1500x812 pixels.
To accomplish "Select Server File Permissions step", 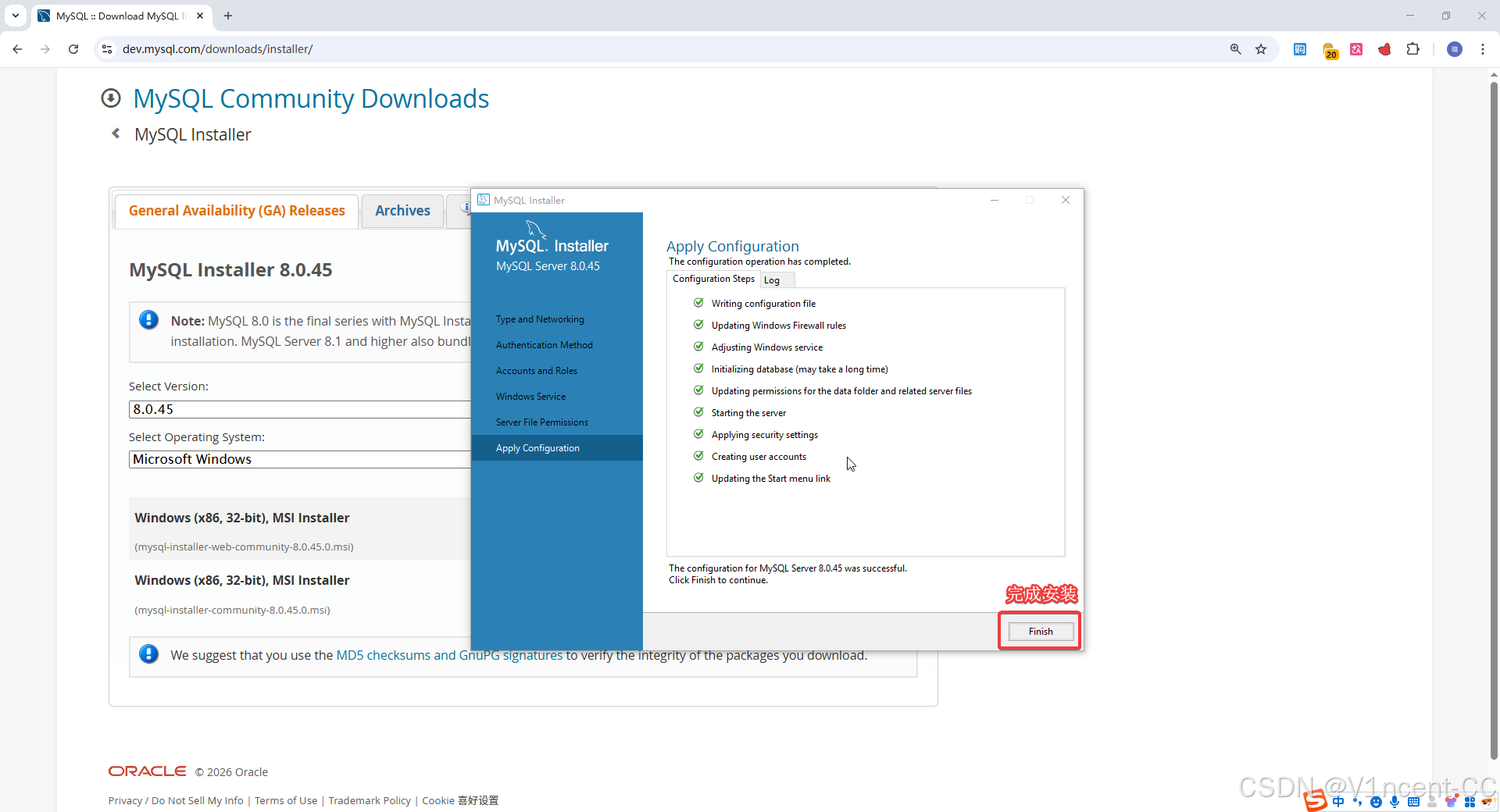I will (x=542, y=422).
